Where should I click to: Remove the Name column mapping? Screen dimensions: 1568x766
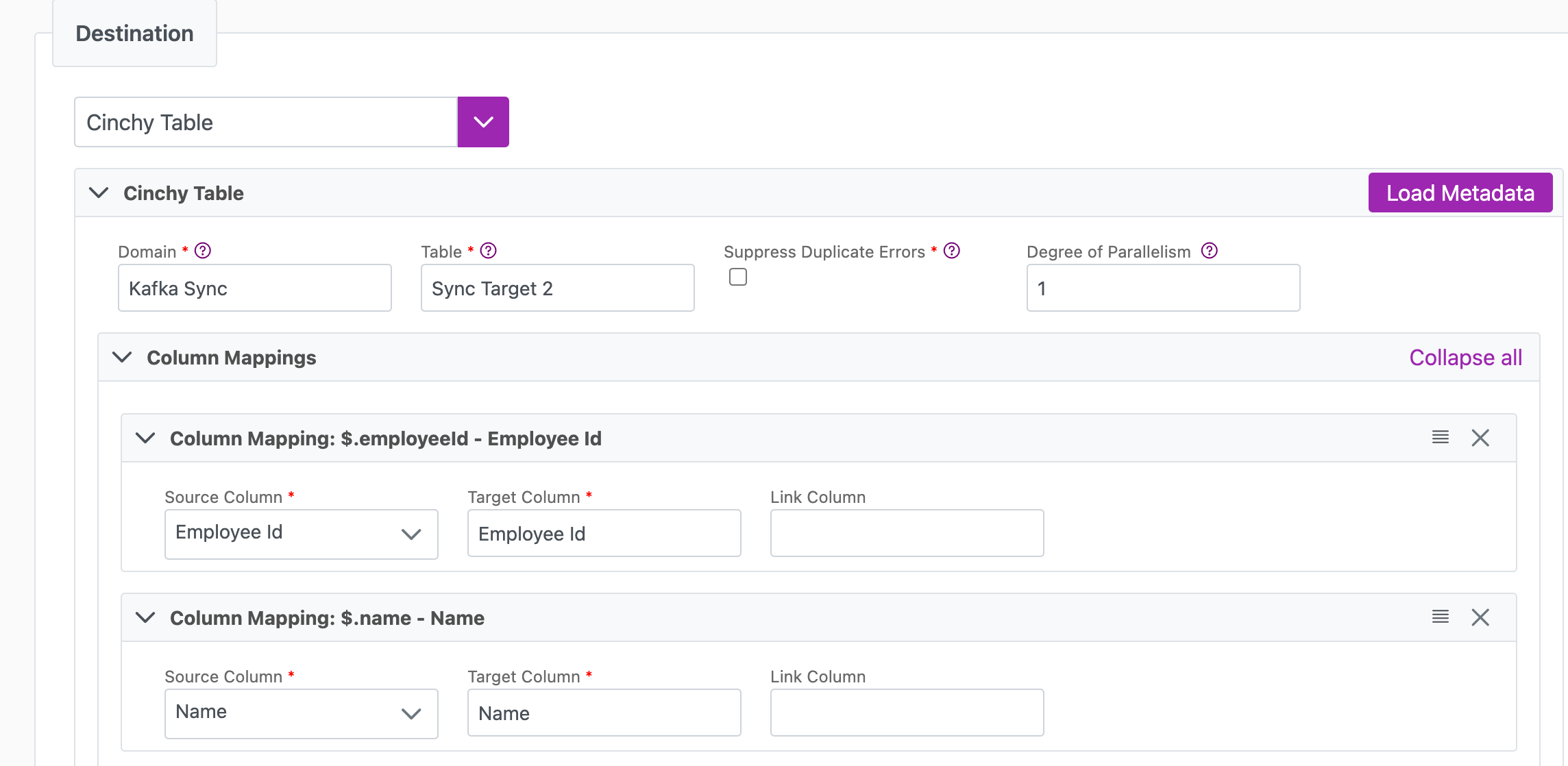(1480, 617)
